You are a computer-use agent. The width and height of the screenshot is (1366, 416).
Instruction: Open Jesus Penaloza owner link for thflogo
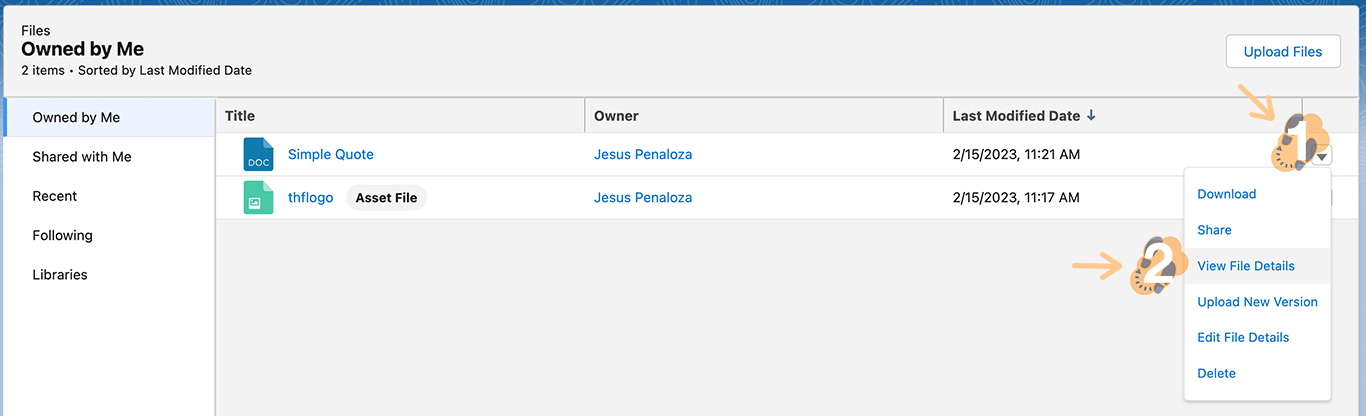point(642,198)
